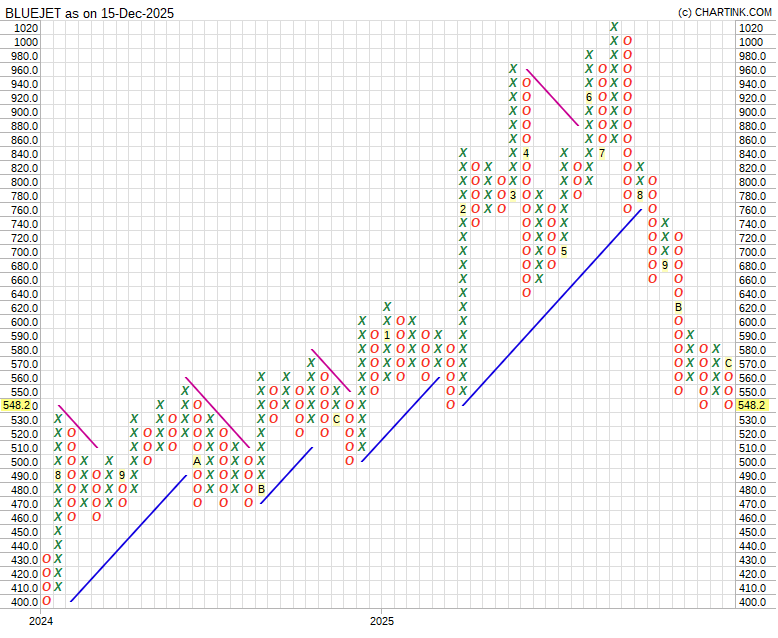Click the 1020 label on the left price axis
This screenshot has width=778, height=638.
pyautogui.click(x=26, y=28)
